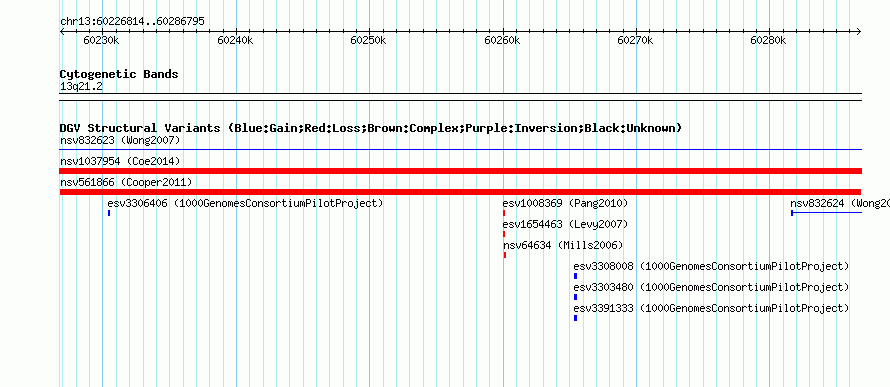Click the 60250k ruler tick label
The width and height of the screenshot is (890, 387).
tap(368, 40)
